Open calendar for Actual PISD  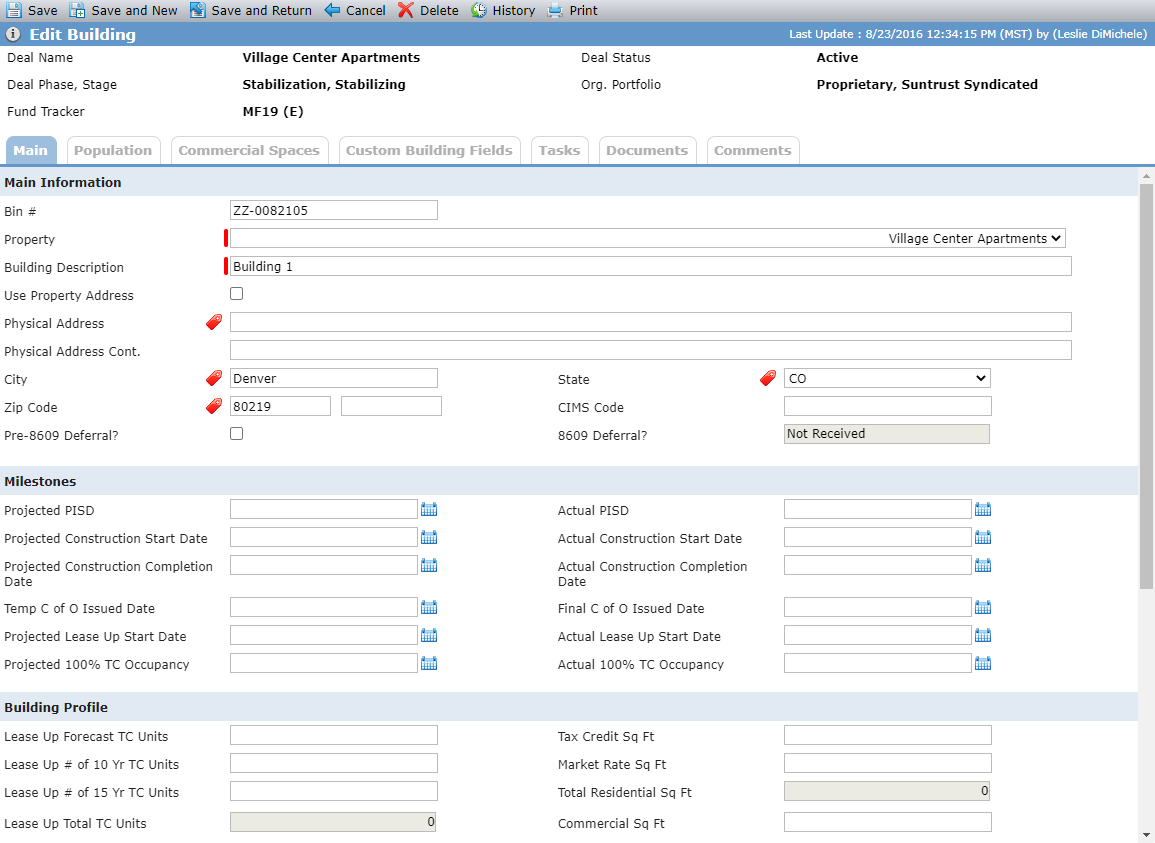click(983, 509)
